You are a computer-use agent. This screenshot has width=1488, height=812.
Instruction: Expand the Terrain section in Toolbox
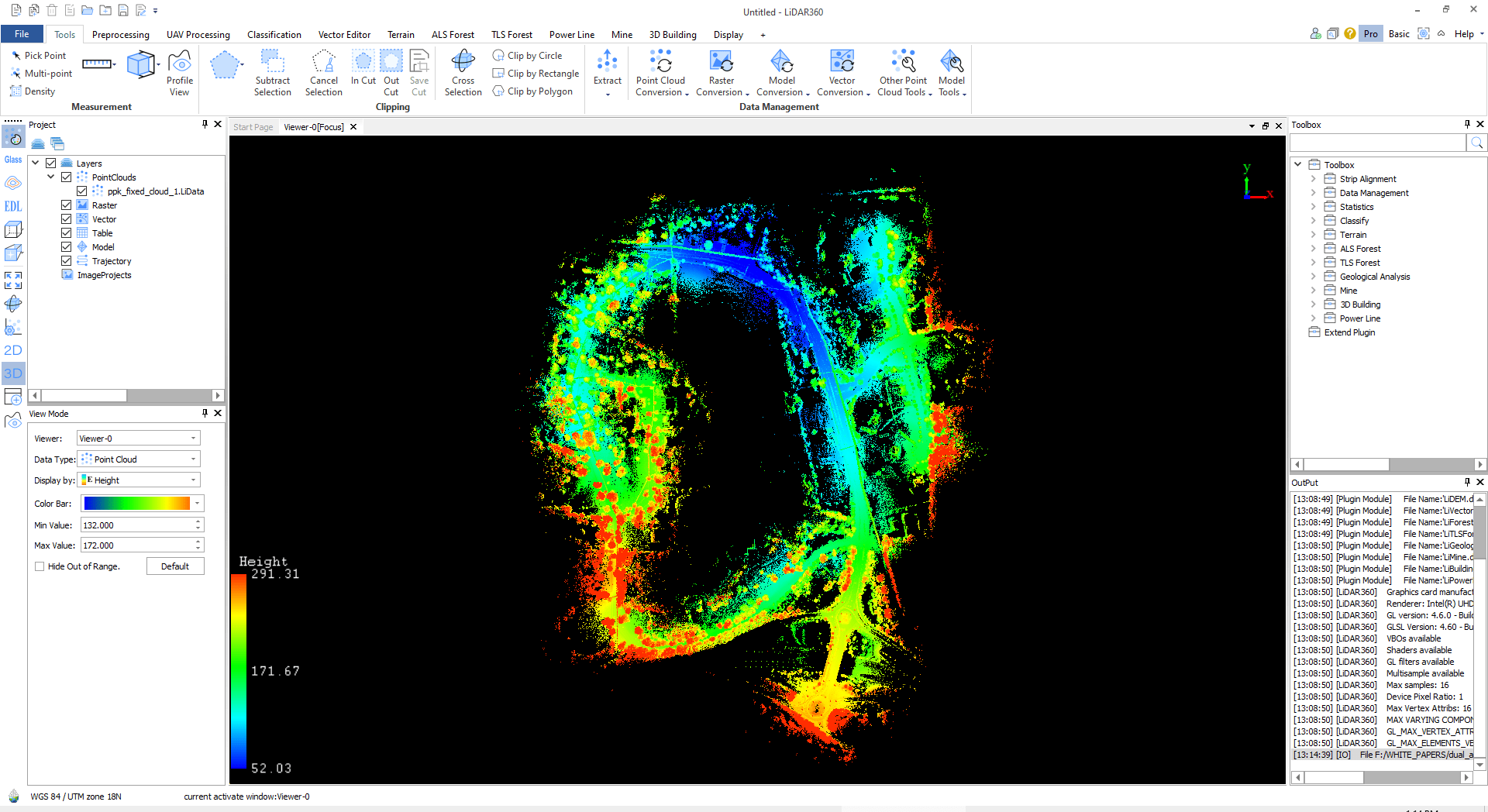tap(1313, 234)
